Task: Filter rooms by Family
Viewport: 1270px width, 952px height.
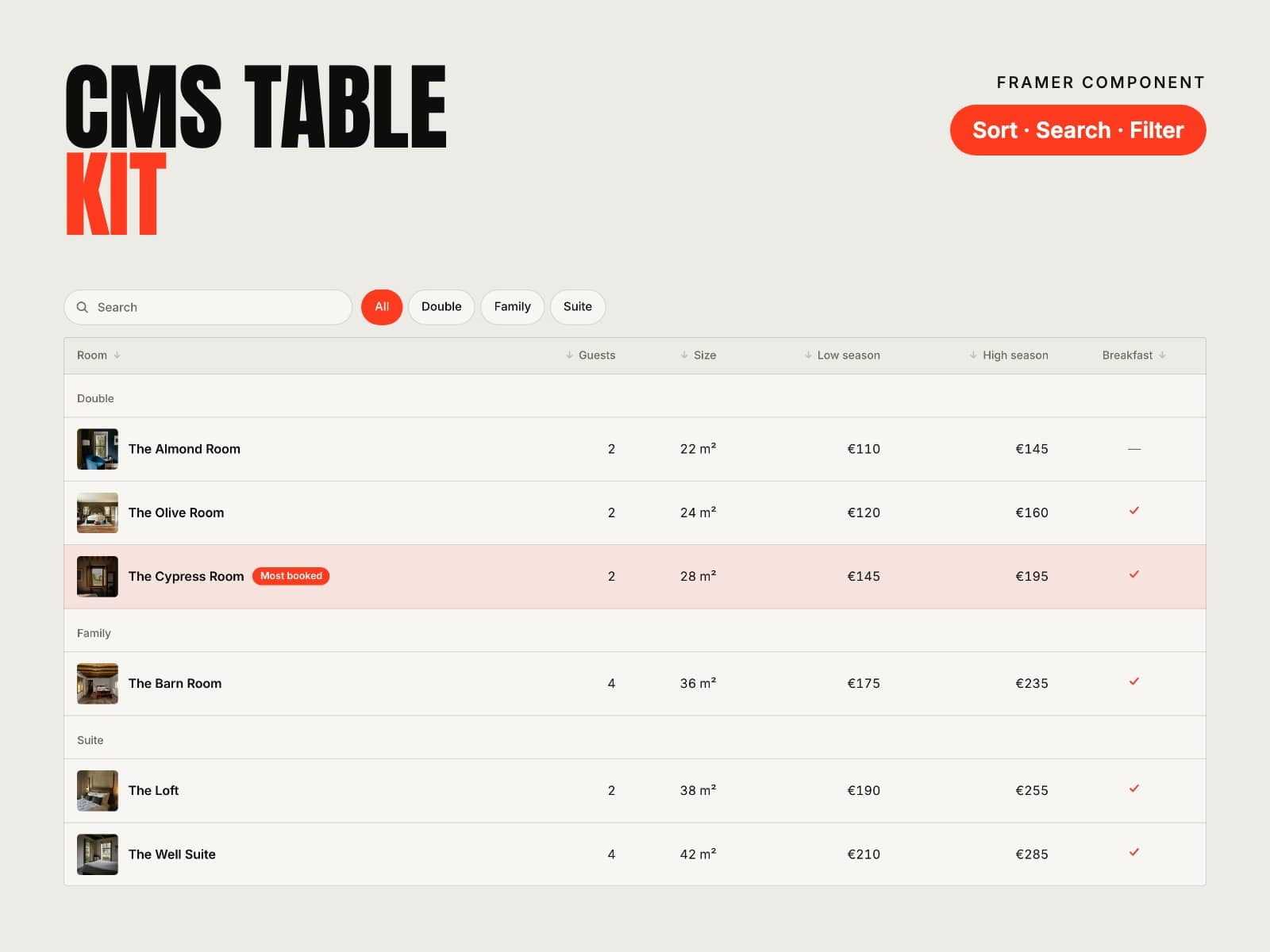Action: click(x=512, y=307)
